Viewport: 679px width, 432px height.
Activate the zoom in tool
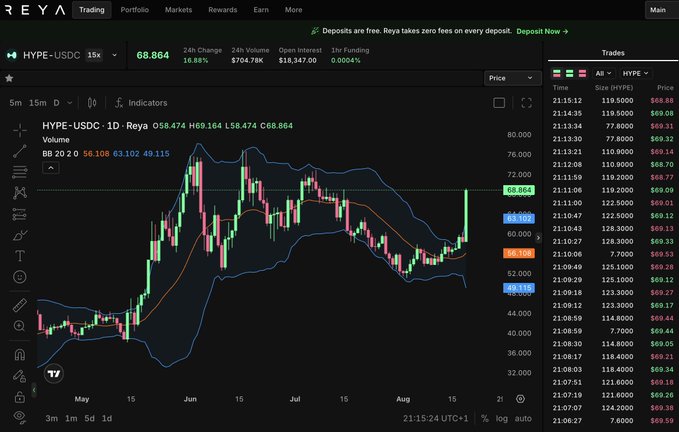pos(19,326)
